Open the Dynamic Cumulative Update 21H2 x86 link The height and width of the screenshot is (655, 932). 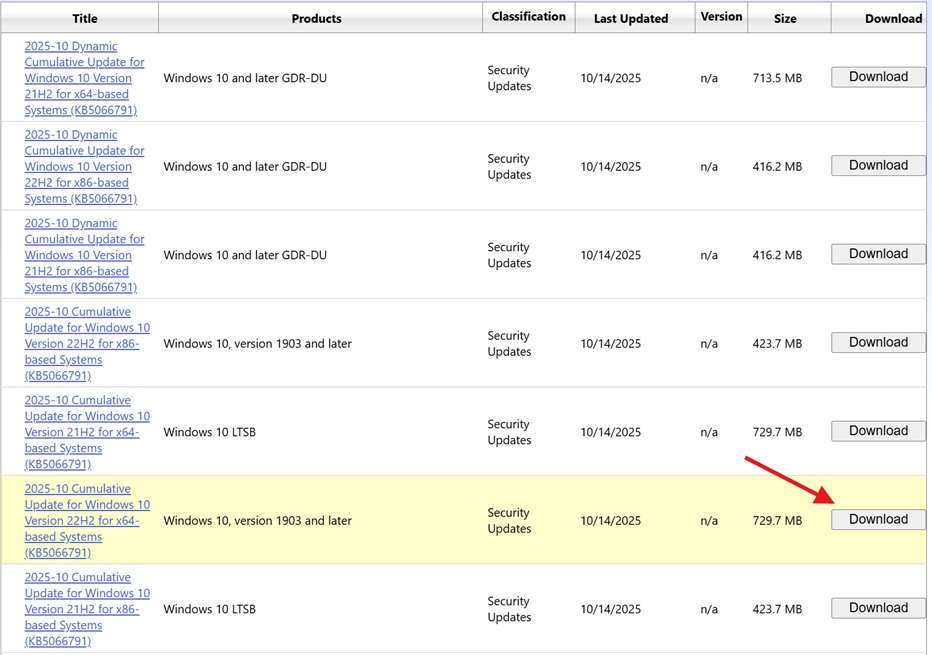(x=84, y=255)
